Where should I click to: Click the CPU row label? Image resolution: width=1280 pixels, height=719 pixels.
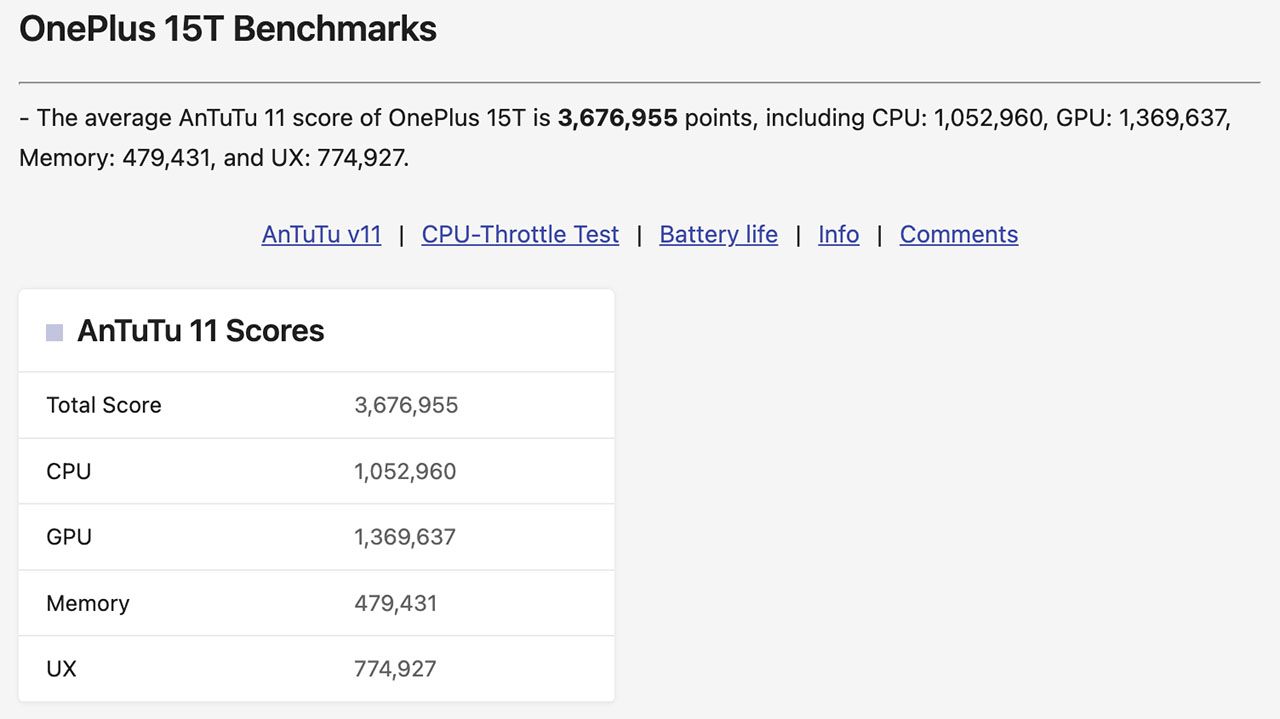click(x=69, y=471)
